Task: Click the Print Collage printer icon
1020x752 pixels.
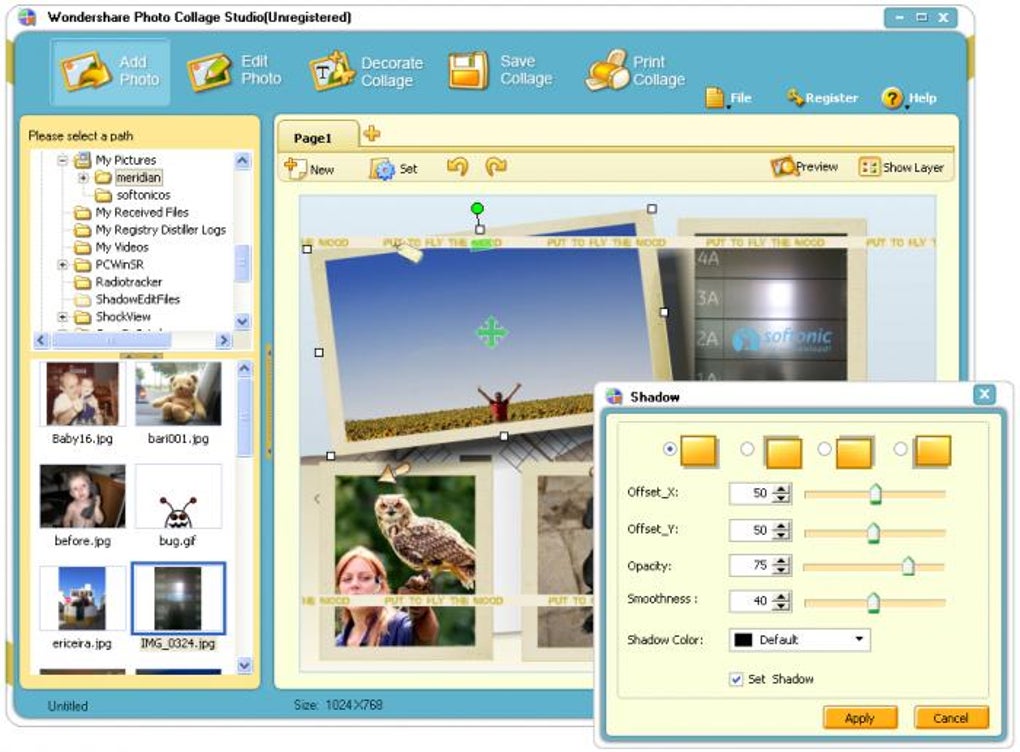Action: (x=607, y=70)
